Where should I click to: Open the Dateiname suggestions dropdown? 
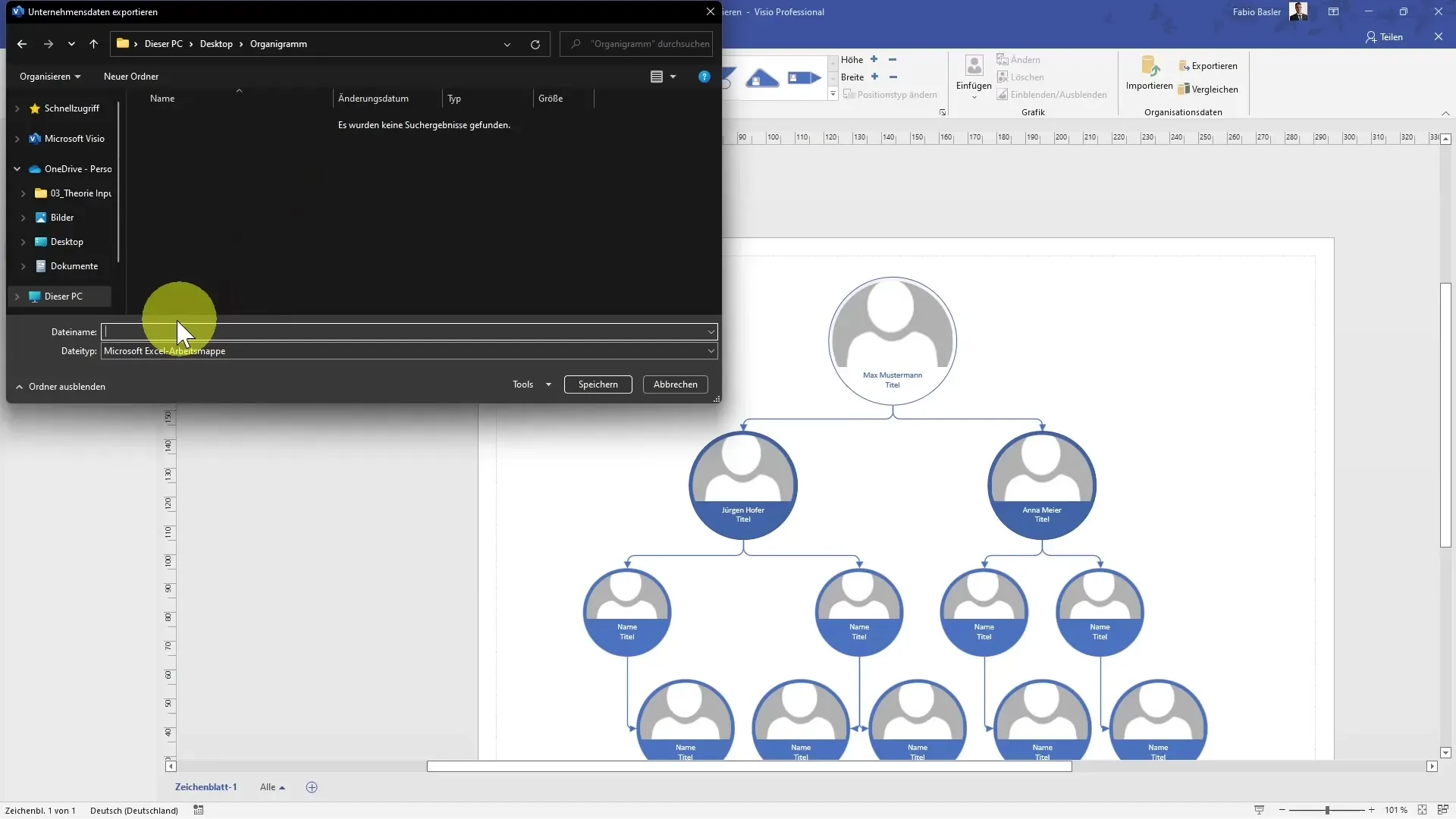[x=711, y=332]
